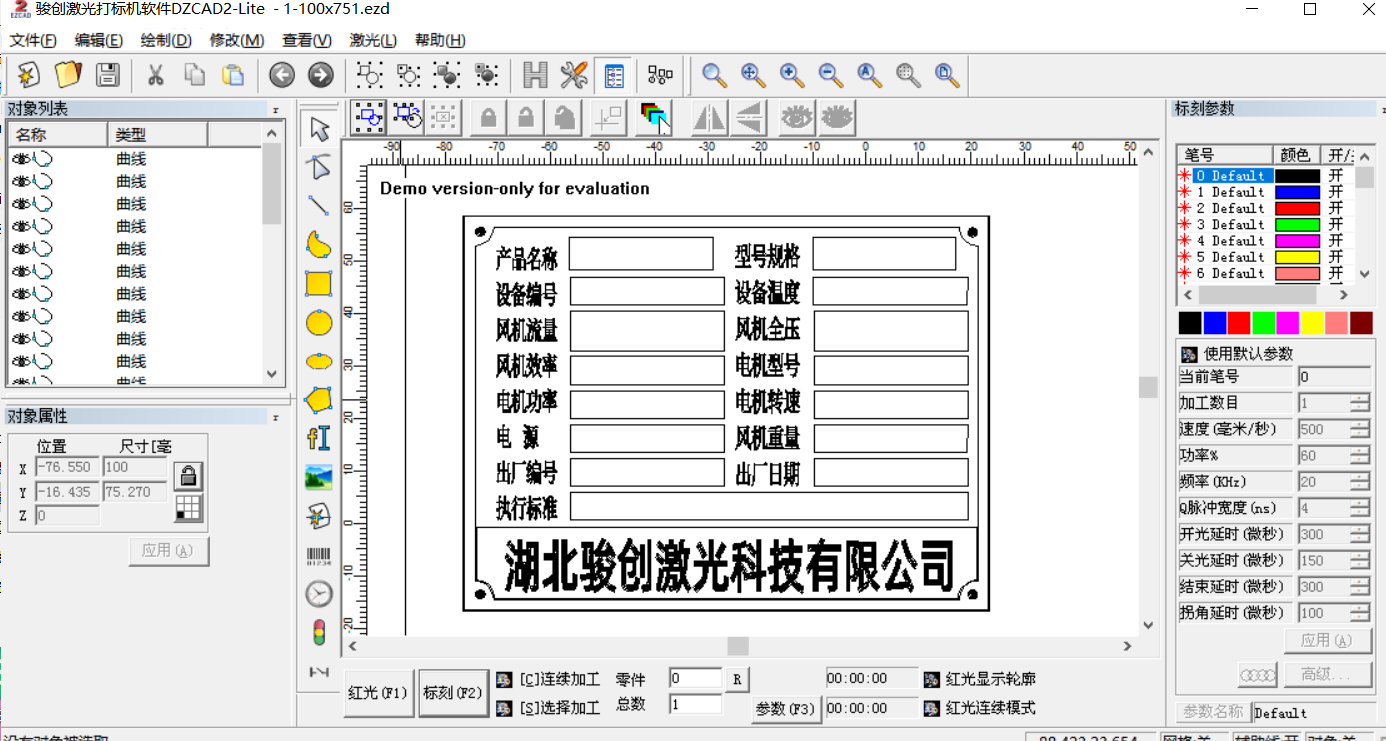1386x741 pixels.
Task: Select the Timer clock tool
Action: click(319, 594)
